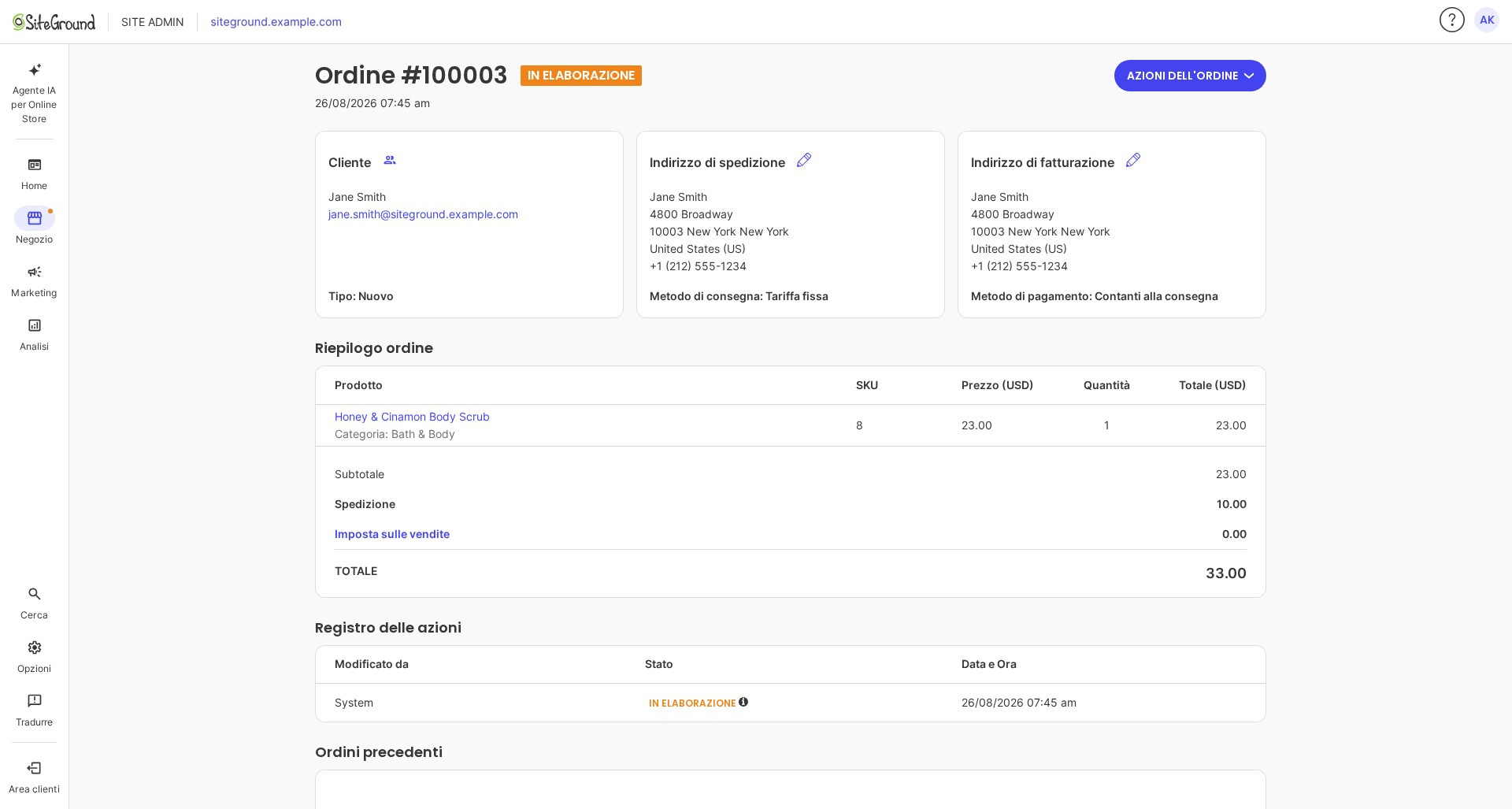The image size is (1512, 809).
Task: Open the Analisi analytics section
Action: pyautogui.click(x=34, y=335)
